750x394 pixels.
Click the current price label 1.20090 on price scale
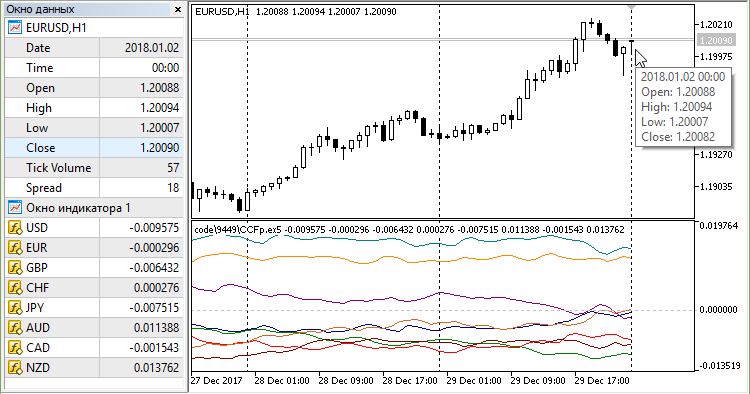(716, 41)
